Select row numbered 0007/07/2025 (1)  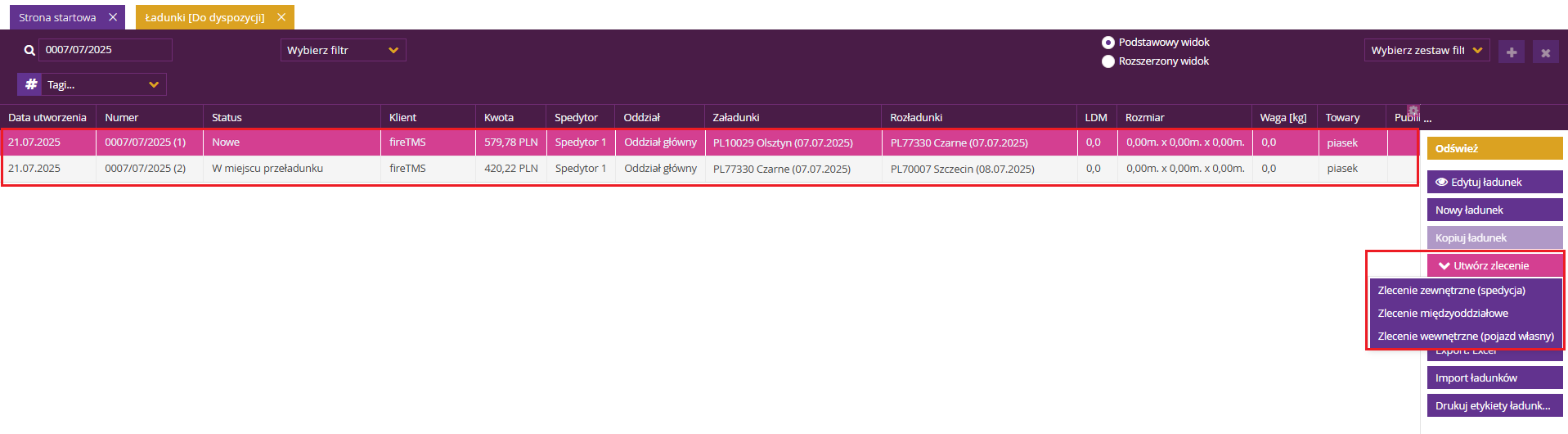[x=708, y=142]
